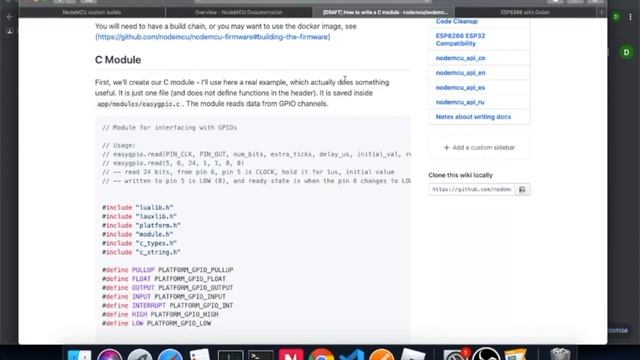Click the green D avatar in title bar

click(x=616, y=17)
